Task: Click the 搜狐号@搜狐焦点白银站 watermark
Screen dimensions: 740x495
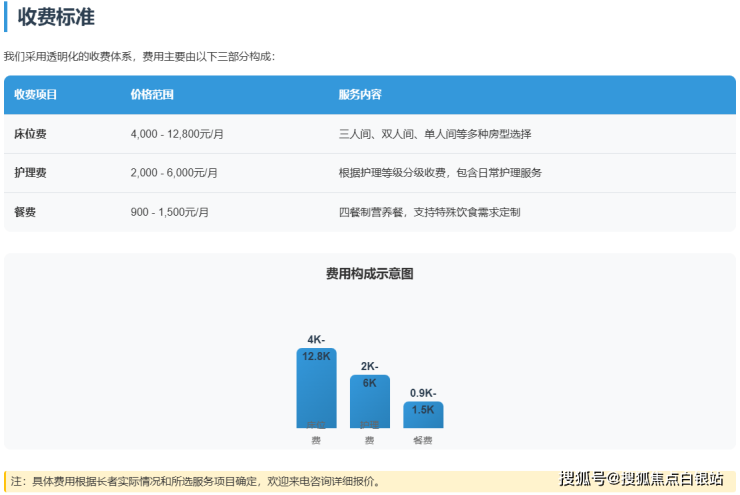Action: click(x=641, y=478)
